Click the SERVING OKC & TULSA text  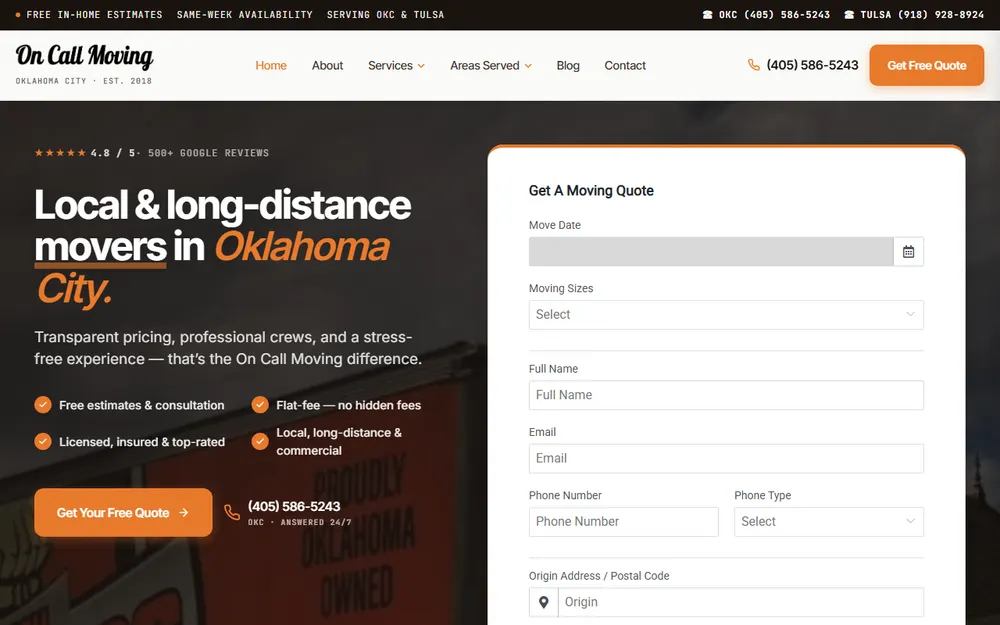(x=385, y=15)
